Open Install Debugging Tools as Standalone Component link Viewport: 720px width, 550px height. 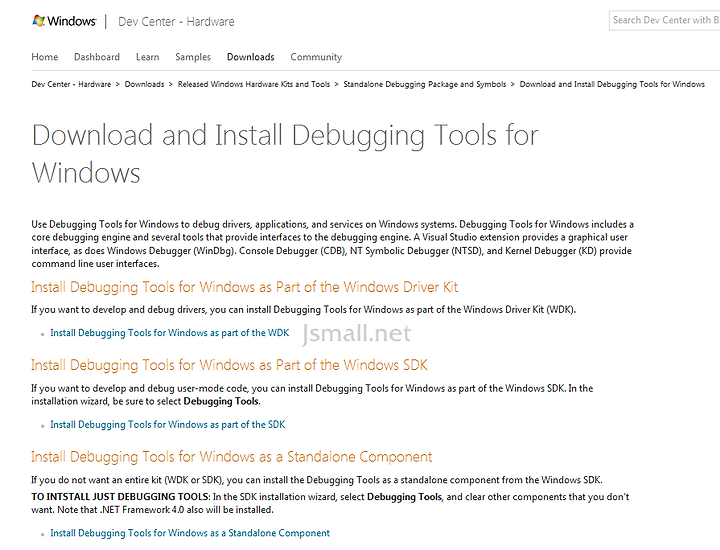pyautogui.click(x=190, y=533)
